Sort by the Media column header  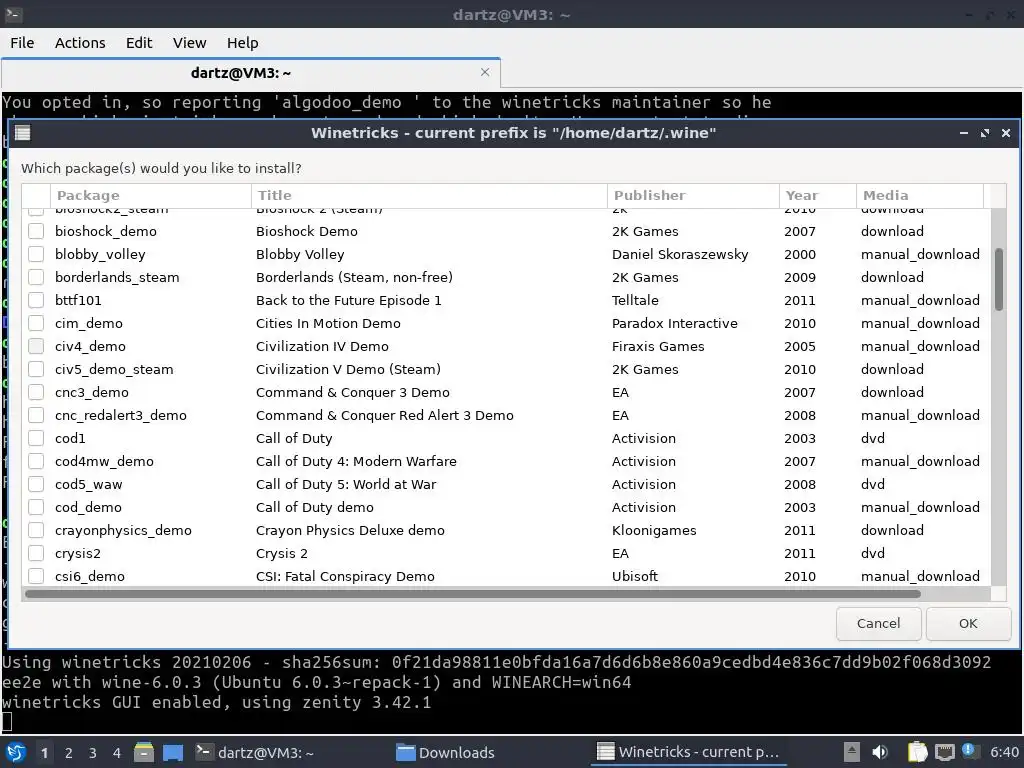tap(920, 195)
